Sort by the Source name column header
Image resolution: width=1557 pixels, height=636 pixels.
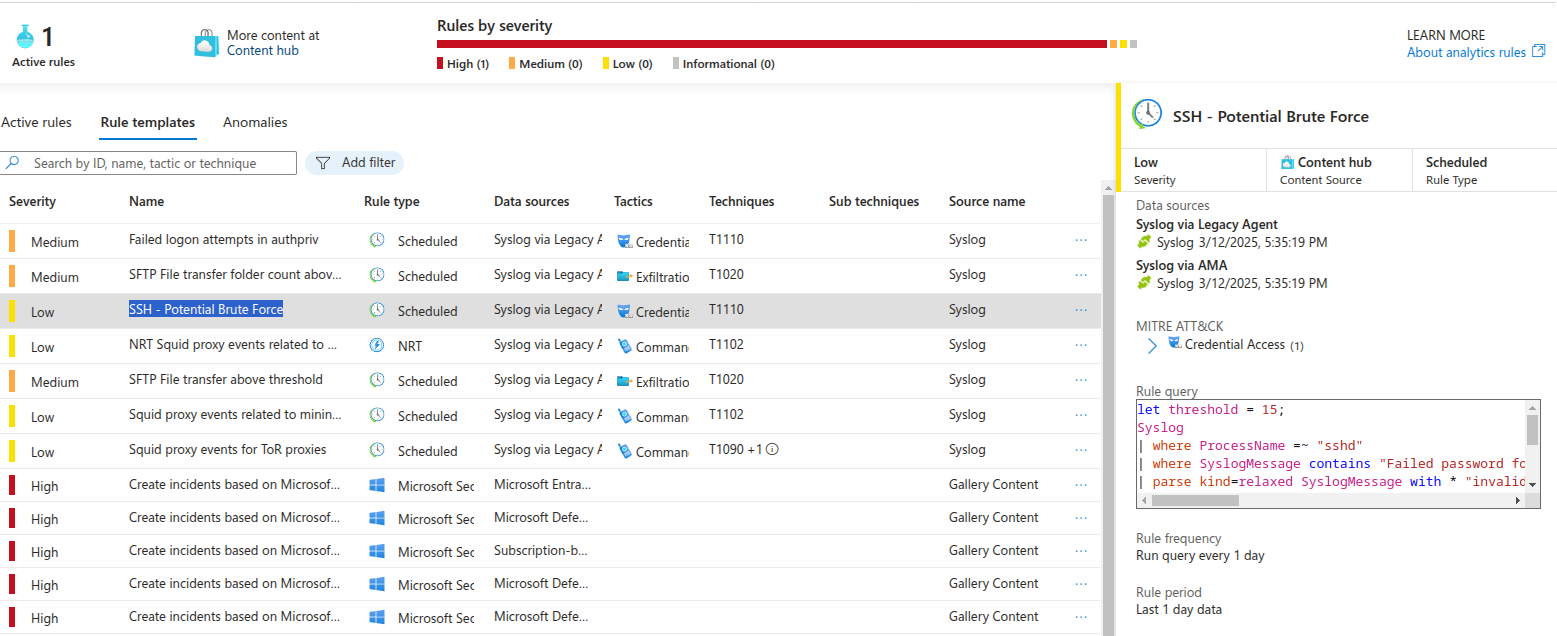click(987, 201)
